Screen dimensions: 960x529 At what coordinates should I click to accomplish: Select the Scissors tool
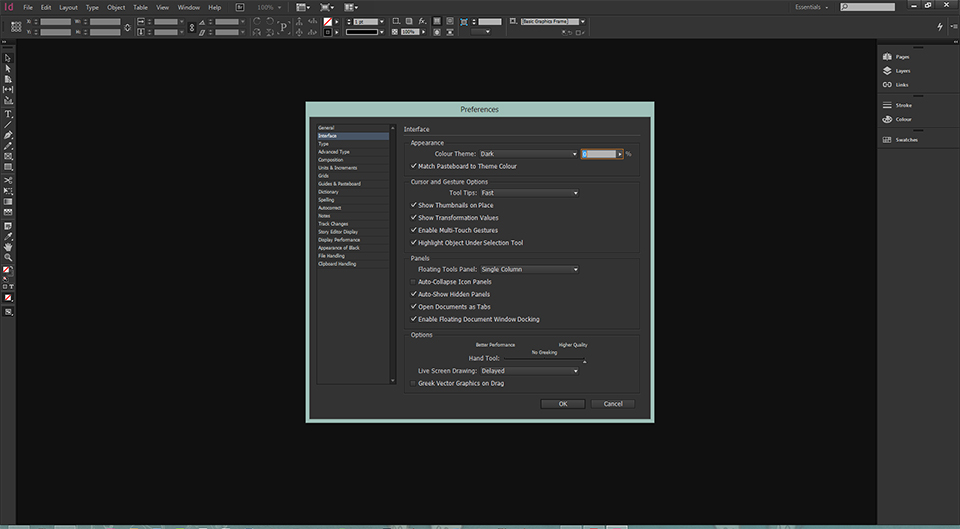click(x=8, y=181)
